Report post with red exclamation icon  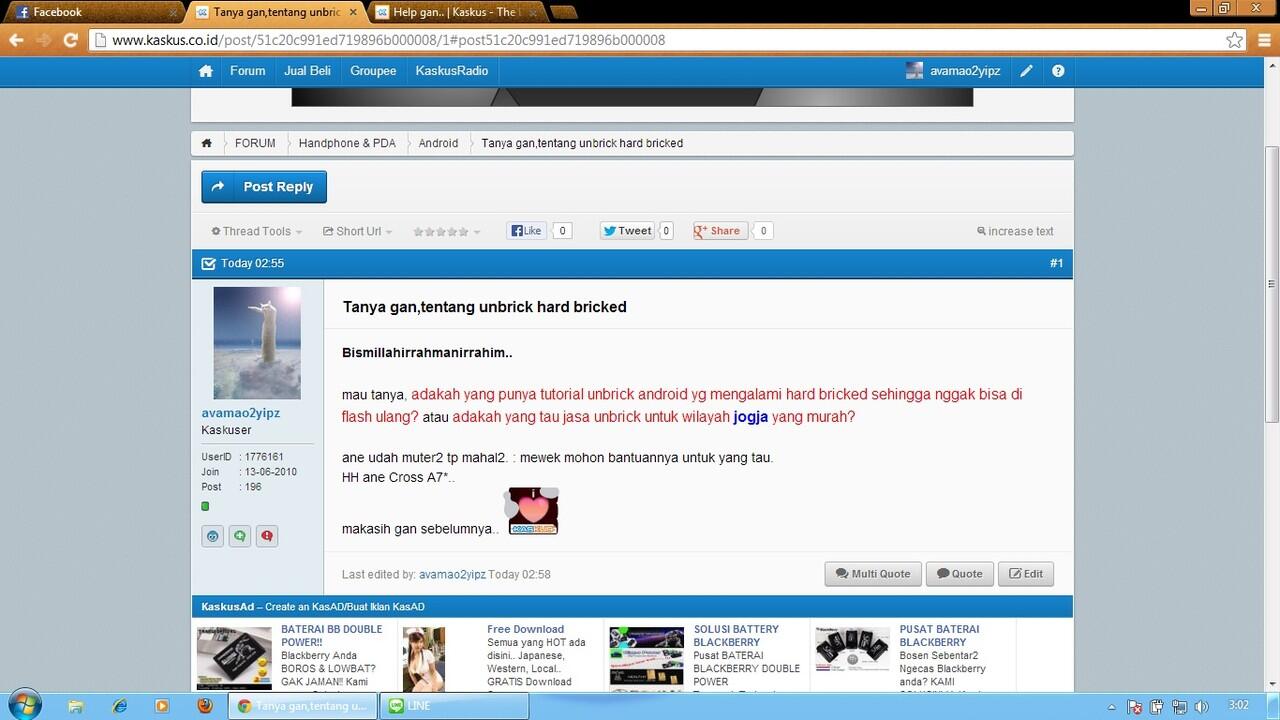pyautogui.click(x=267, y=536)
